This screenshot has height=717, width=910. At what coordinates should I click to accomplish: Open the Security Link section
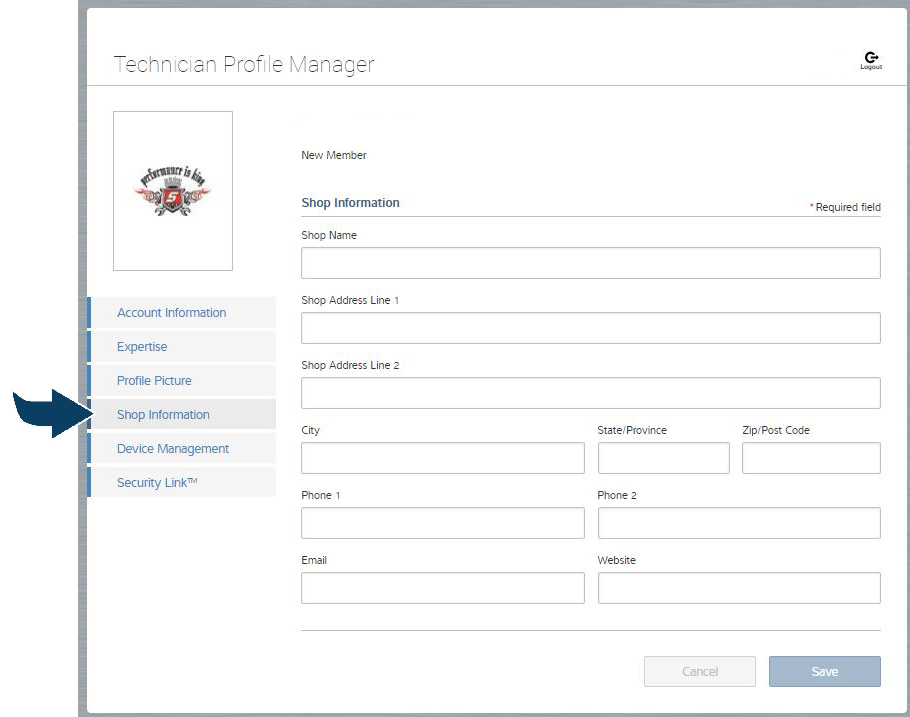(x=157, y=483)
